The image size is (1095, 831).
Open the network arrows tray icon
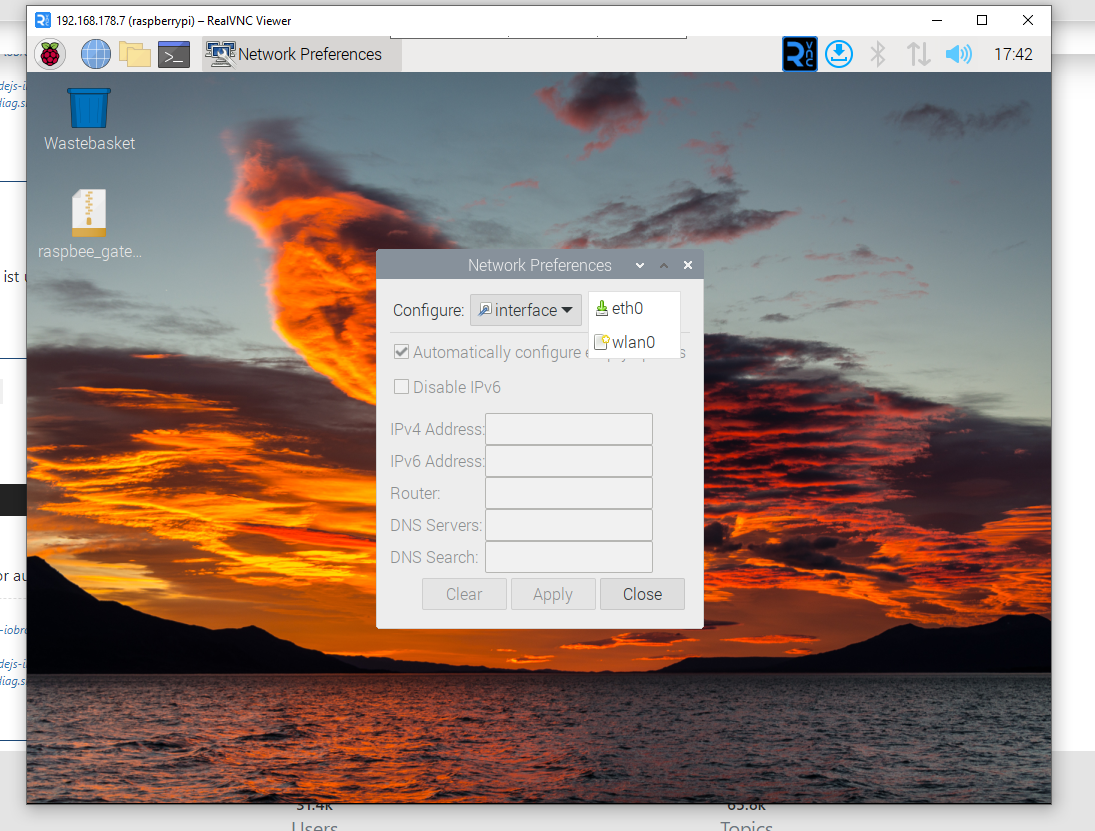pyautogui.click(x=918, y=54)
